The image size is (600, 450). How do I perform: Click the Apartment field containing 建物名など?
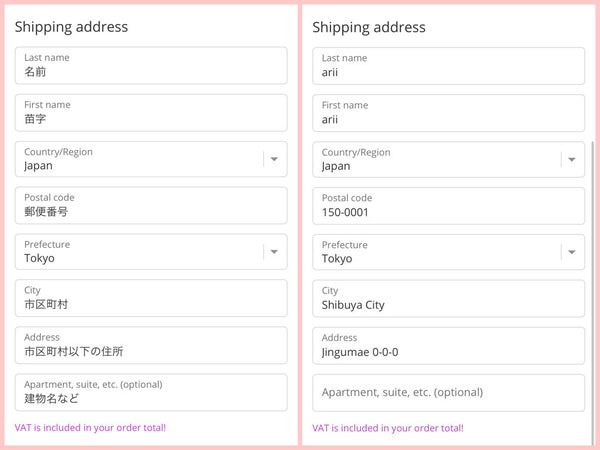pos(150,392)
